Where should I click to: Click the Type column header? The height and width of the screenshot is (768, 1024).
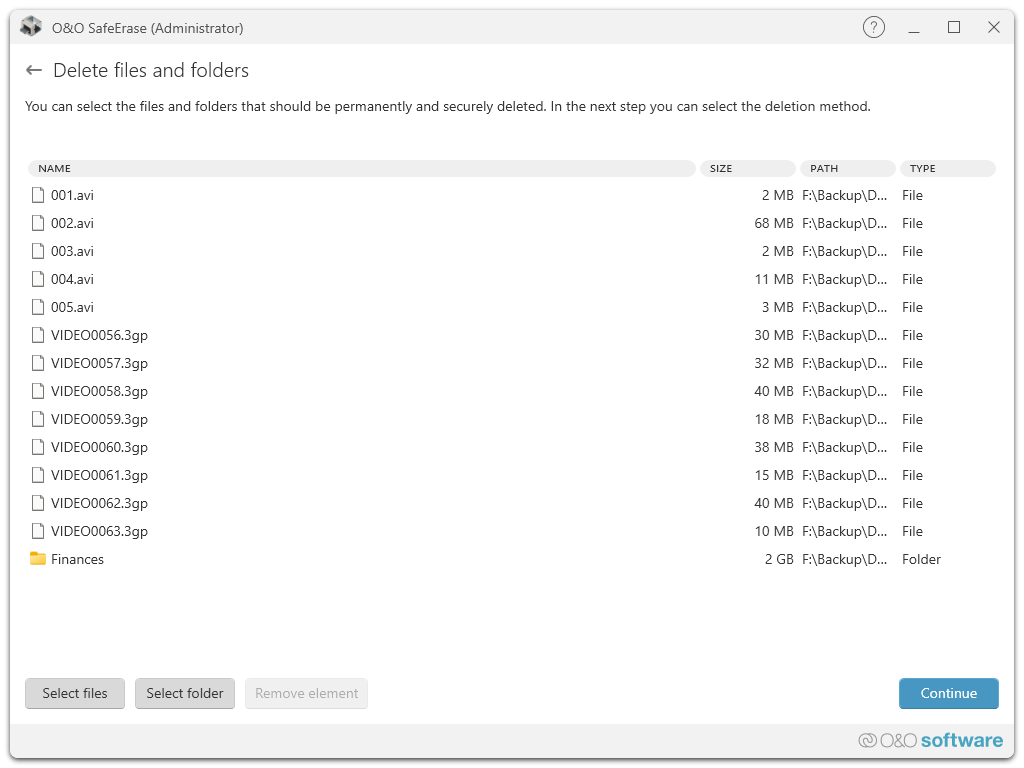[x=947, y=169]
